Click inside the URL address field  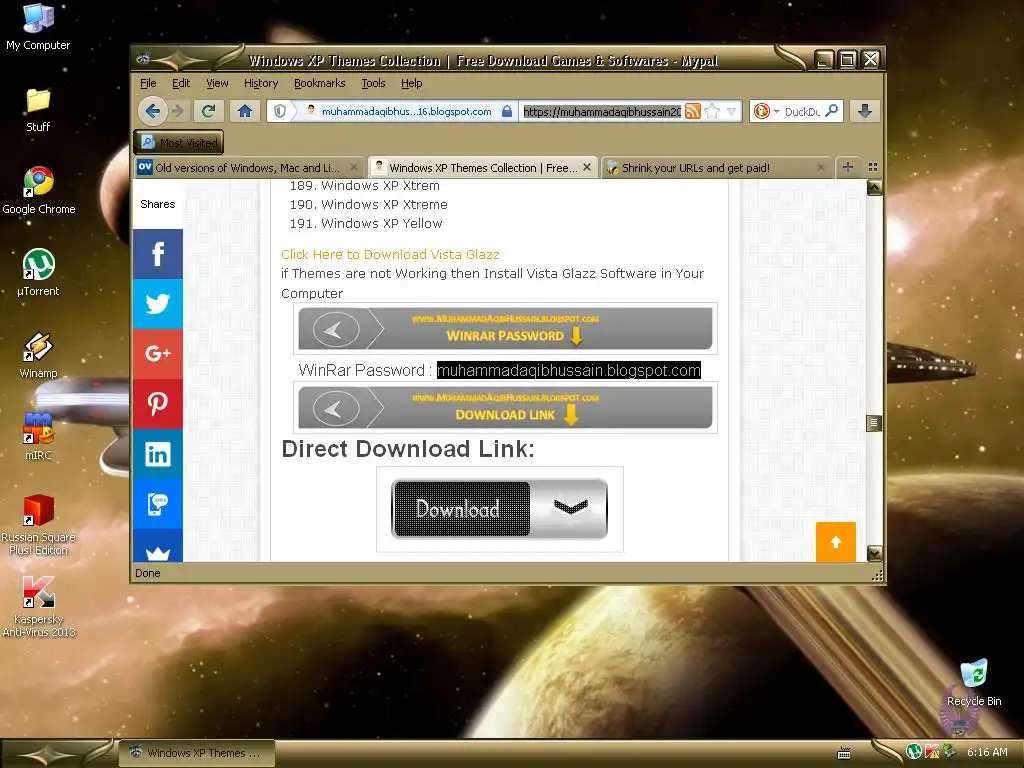(601, 112)
